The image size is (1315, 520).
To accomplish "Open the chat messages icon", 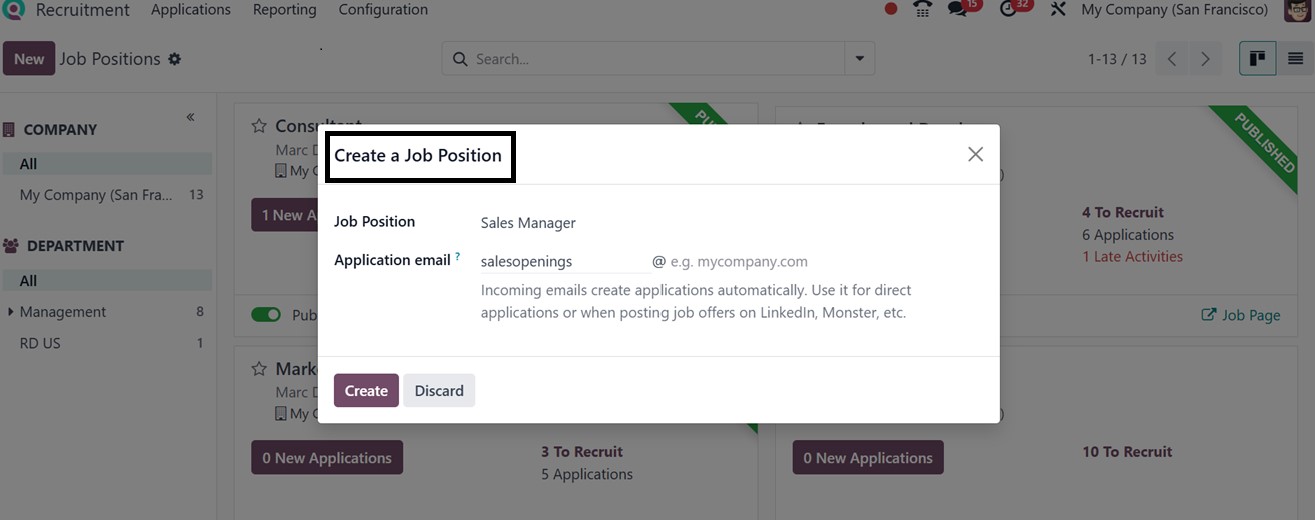I will pyautogui.click(x=958, y=10).
